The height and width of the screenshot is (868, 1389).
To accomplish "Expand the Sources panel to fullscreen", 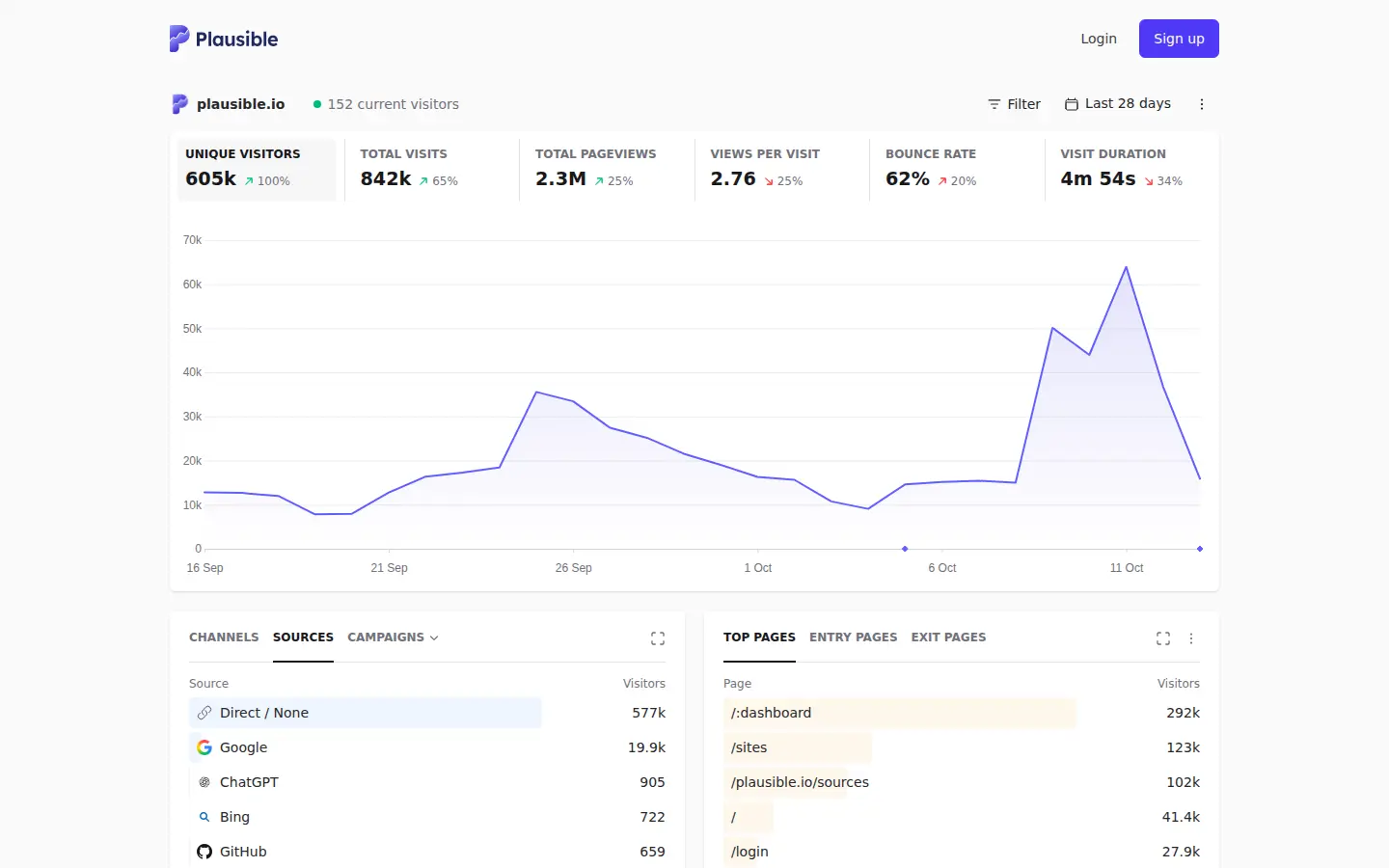I will (x=658, y=638).
